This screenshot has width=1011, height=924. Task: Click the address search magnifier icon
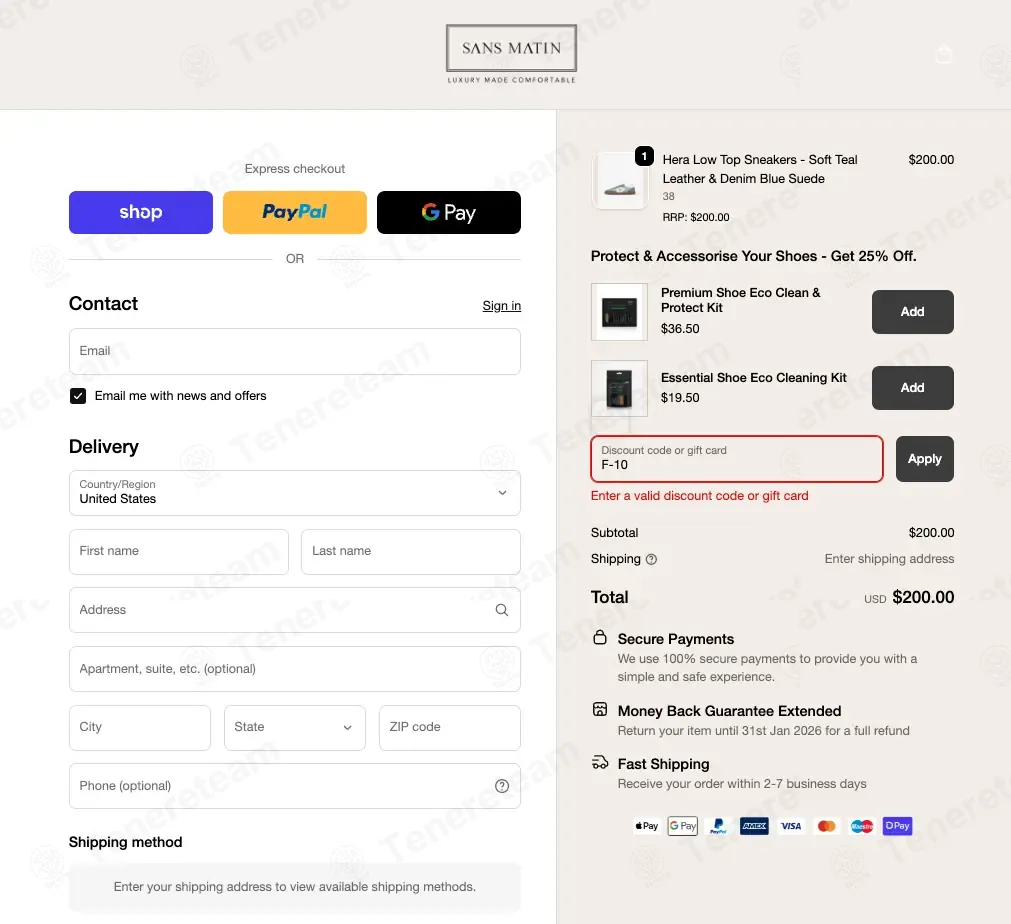tap(502, 610)
